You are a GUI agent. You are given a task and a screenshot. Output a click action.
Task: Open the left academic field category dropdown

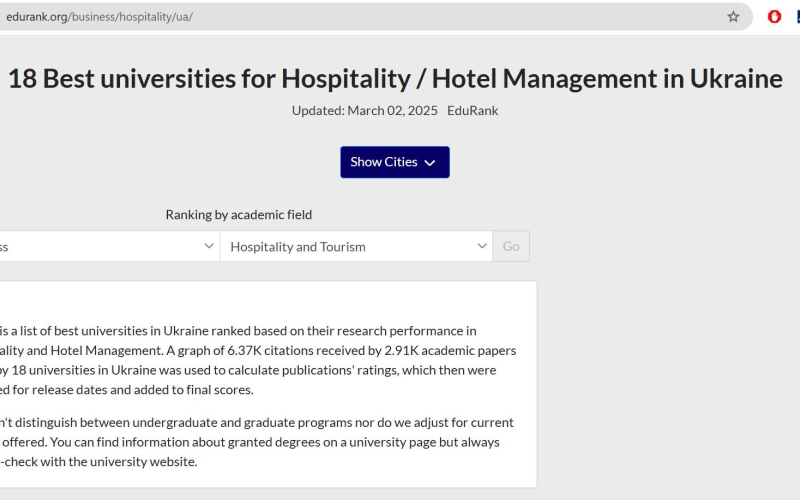coord(110,246)
